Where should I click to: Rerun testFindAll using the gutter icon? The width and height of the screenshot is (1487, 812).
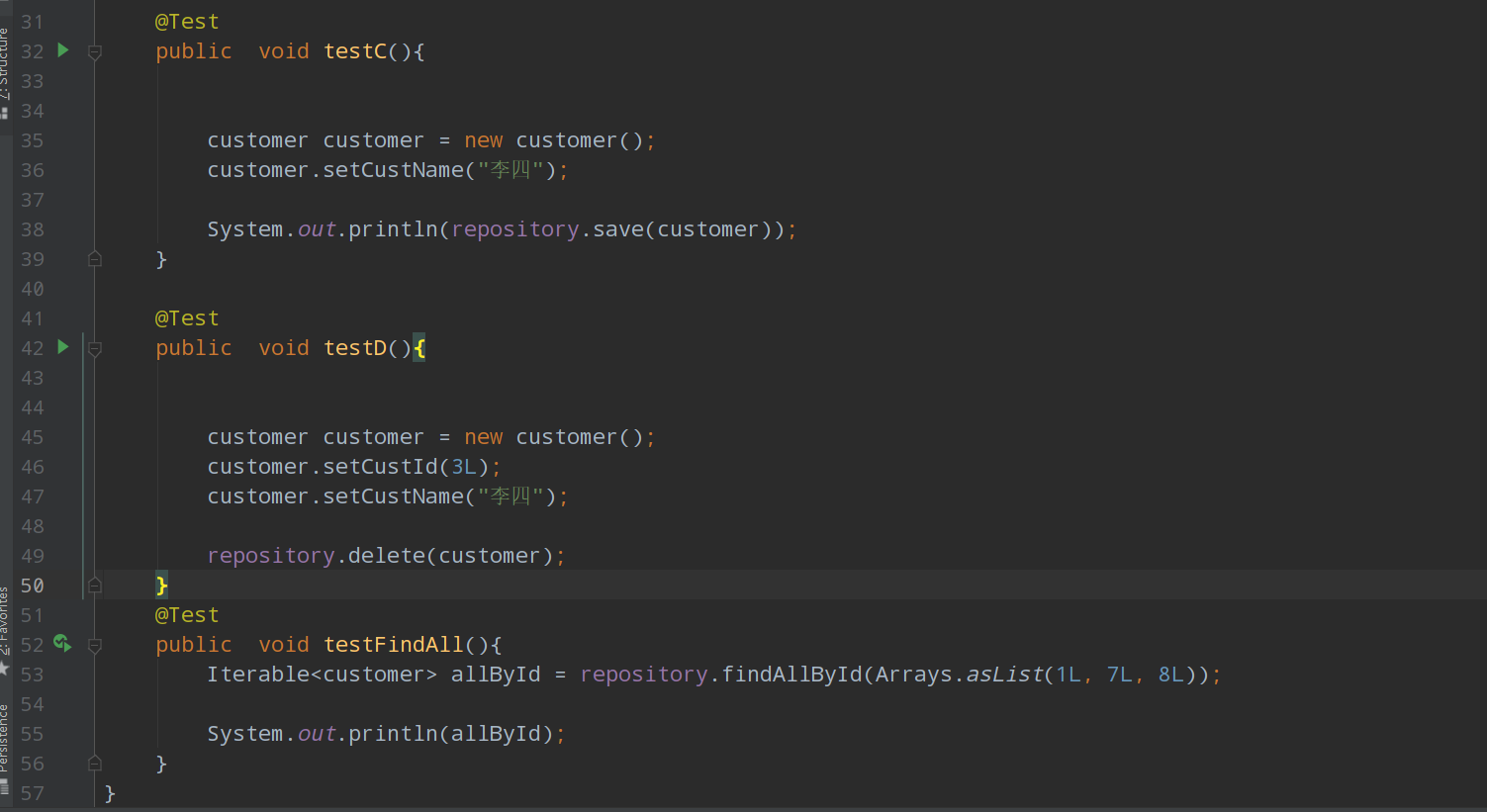pyautogui.click(x=62, y=644)
